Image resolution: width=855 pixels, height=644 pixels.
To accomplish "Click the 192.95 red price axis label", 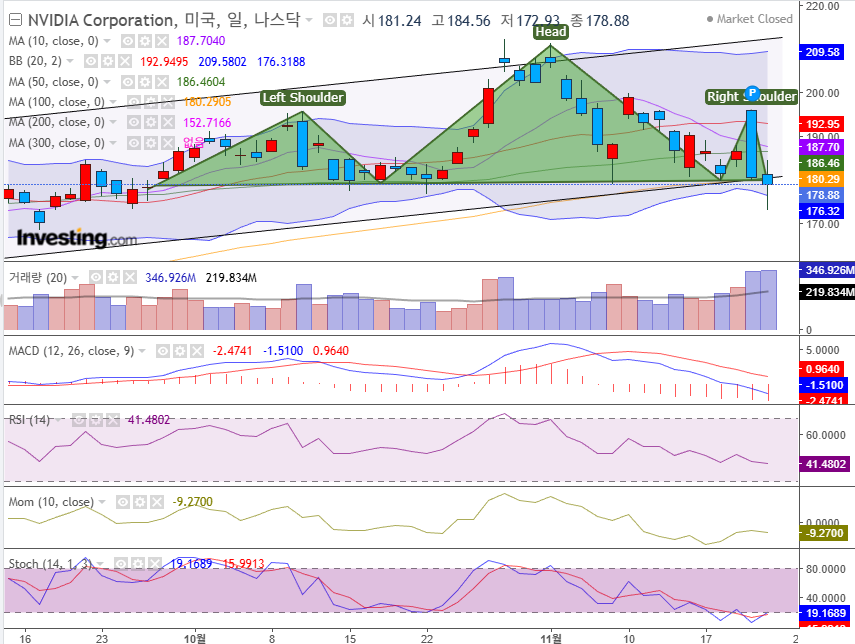I will [822, 124].
